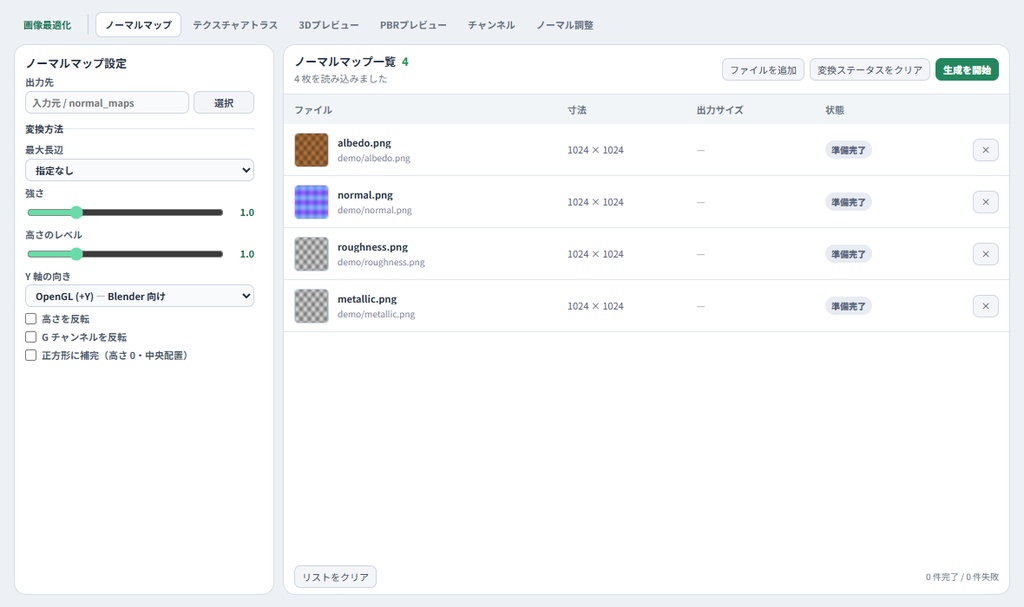Enable the G チャンネルを反転 checkbox
1024x607 pixels.
pos(31,337)
